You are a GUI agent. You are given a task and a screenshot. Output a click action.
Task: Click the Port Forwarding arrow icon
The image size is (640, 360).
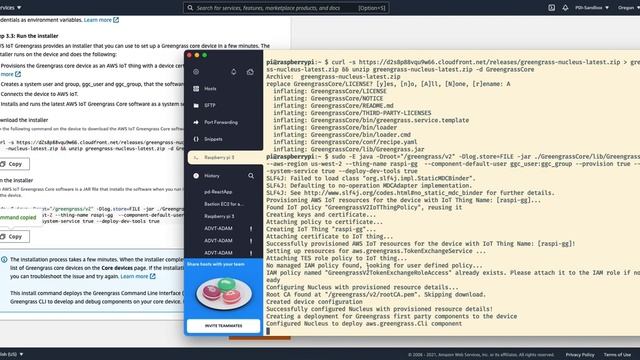[196, 122]
